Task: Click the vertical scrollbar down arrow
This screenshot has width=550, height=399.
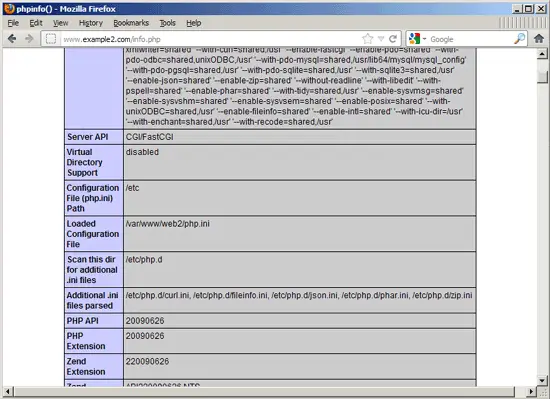Action: (x=542, y=380)
